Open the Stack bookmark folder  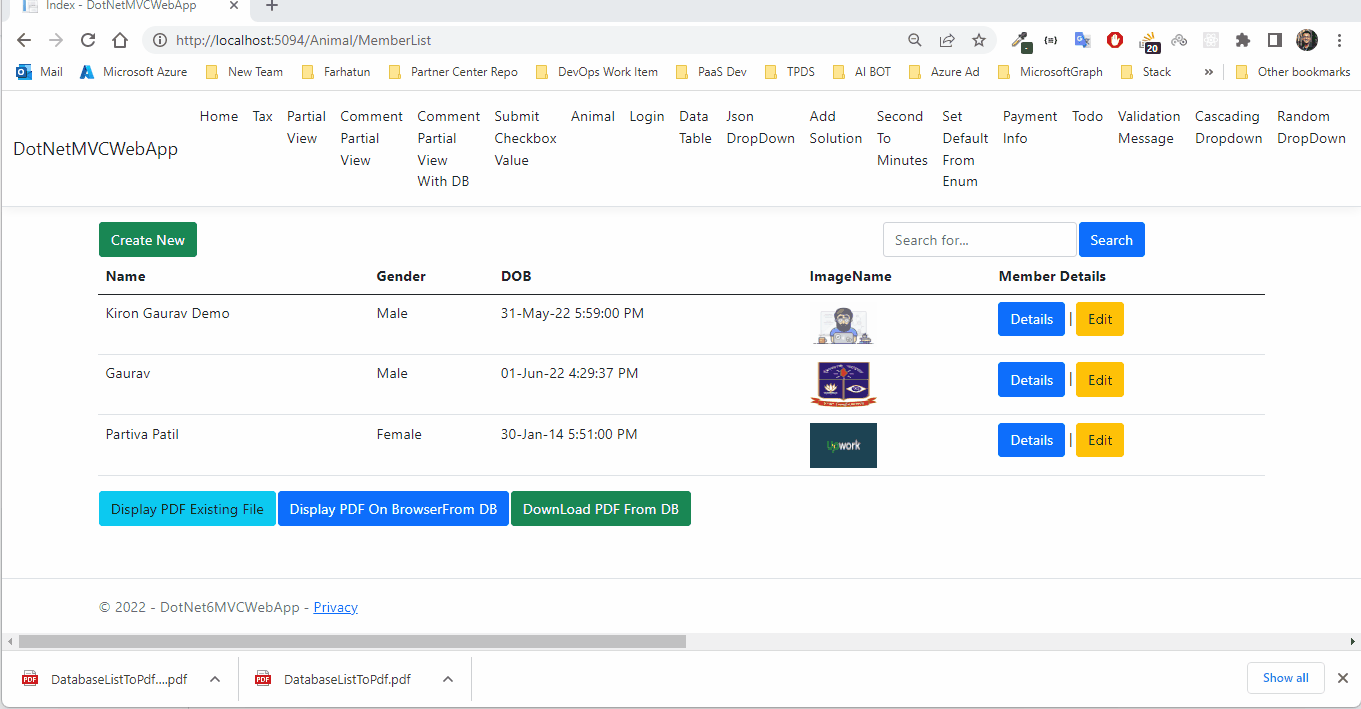tap(1146, 72)
